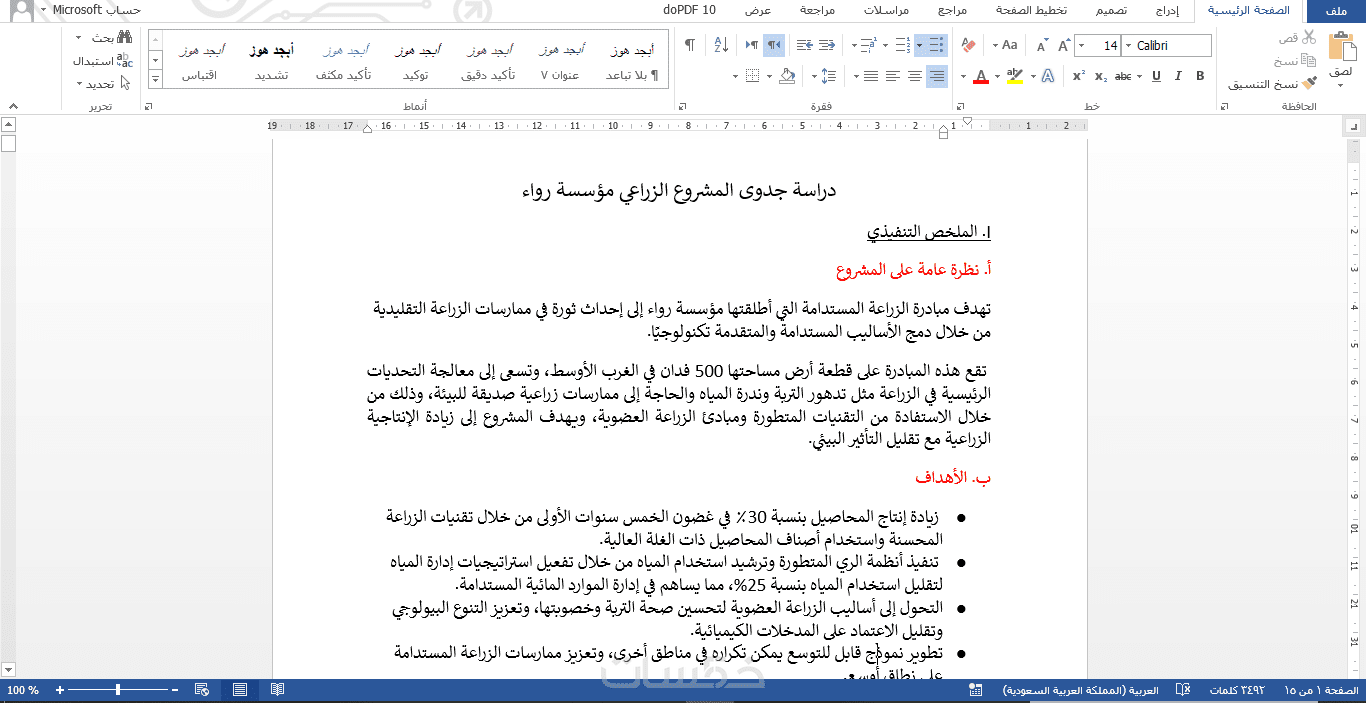This screenshot has width=1366, height=703.
Task: Open the Borders dropdown arrow
Action: 736,76
